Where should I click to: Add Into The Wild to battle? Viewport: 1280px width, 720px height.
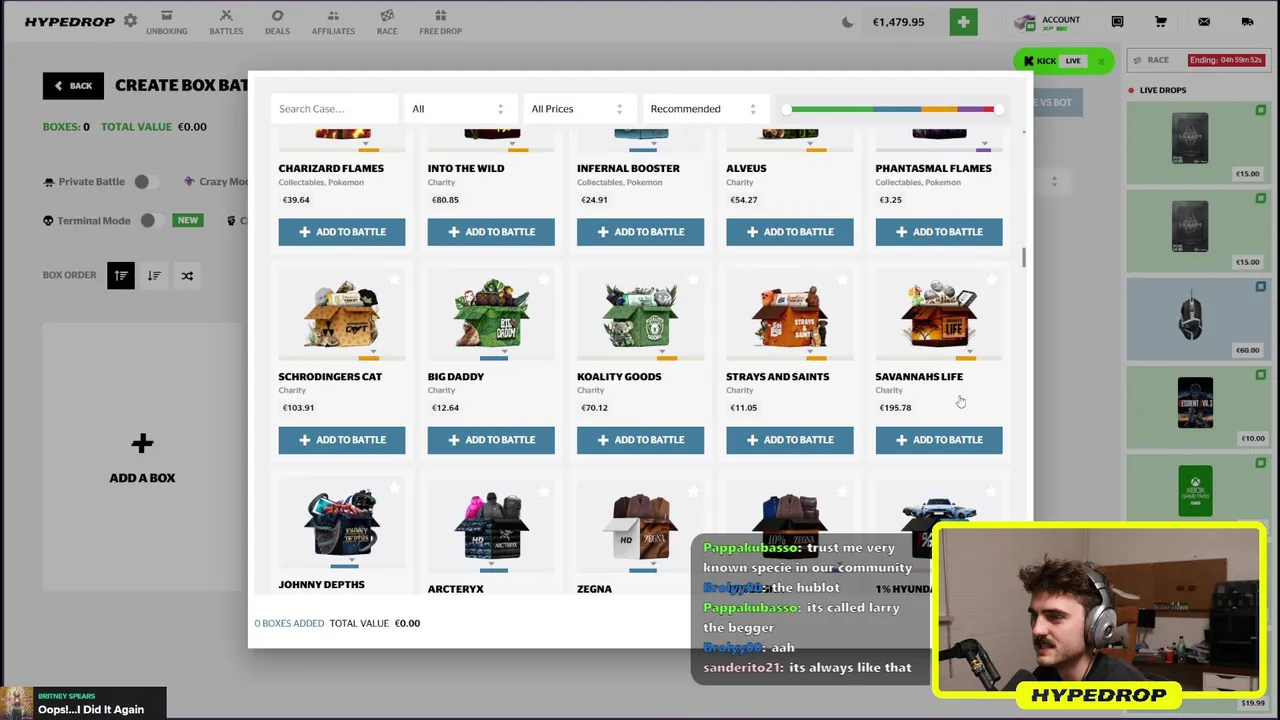491,232
